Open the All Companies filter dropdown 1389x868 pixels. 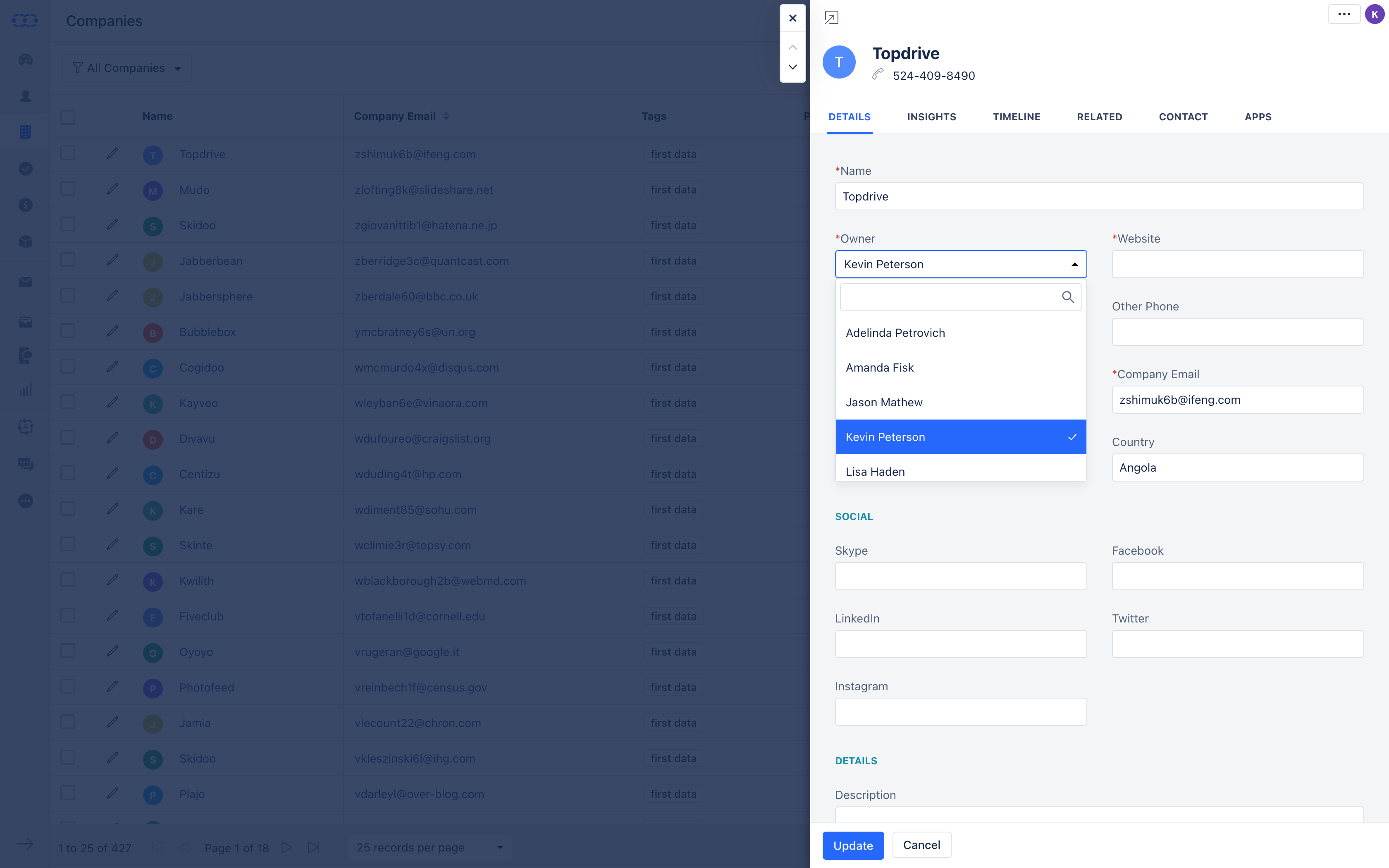[x=126, y=68]
